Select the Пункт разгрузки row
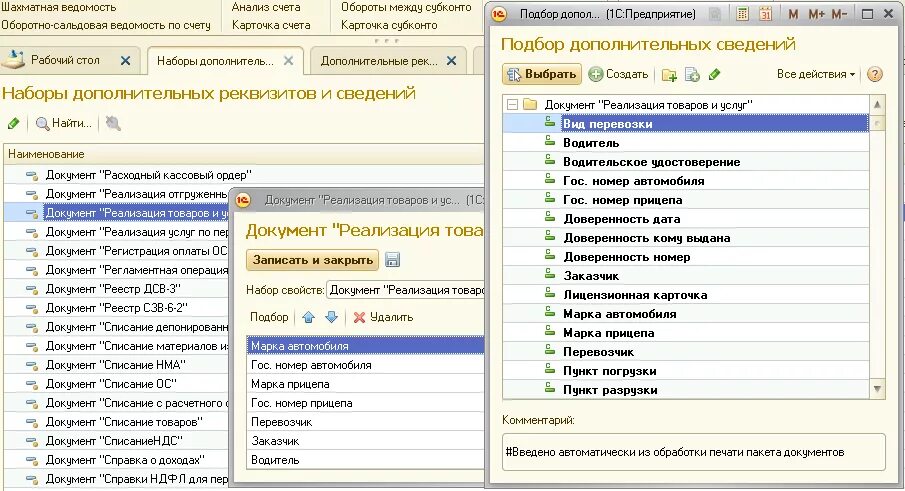Screen dimensions: 905x491 (685, 390)
